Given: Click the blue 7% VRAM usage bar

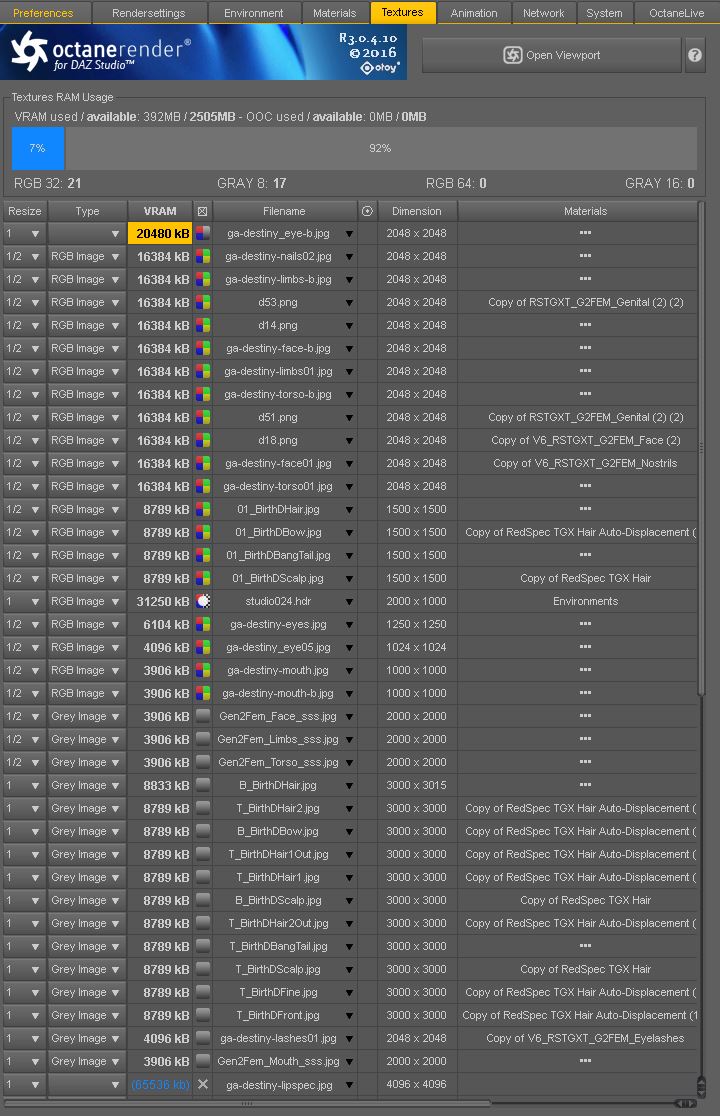Looking at the screenshot, I should coord(38,148).
